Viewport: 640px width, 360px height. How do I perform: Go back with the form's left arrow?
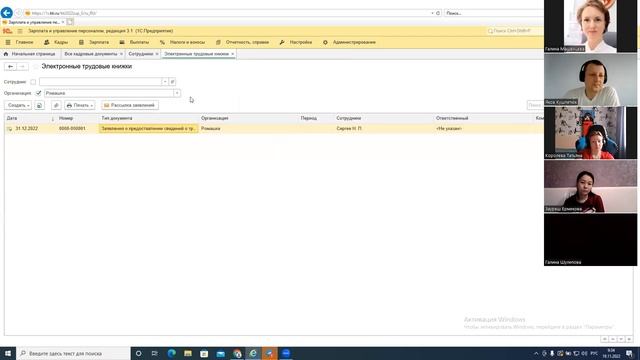click(11, 67)
